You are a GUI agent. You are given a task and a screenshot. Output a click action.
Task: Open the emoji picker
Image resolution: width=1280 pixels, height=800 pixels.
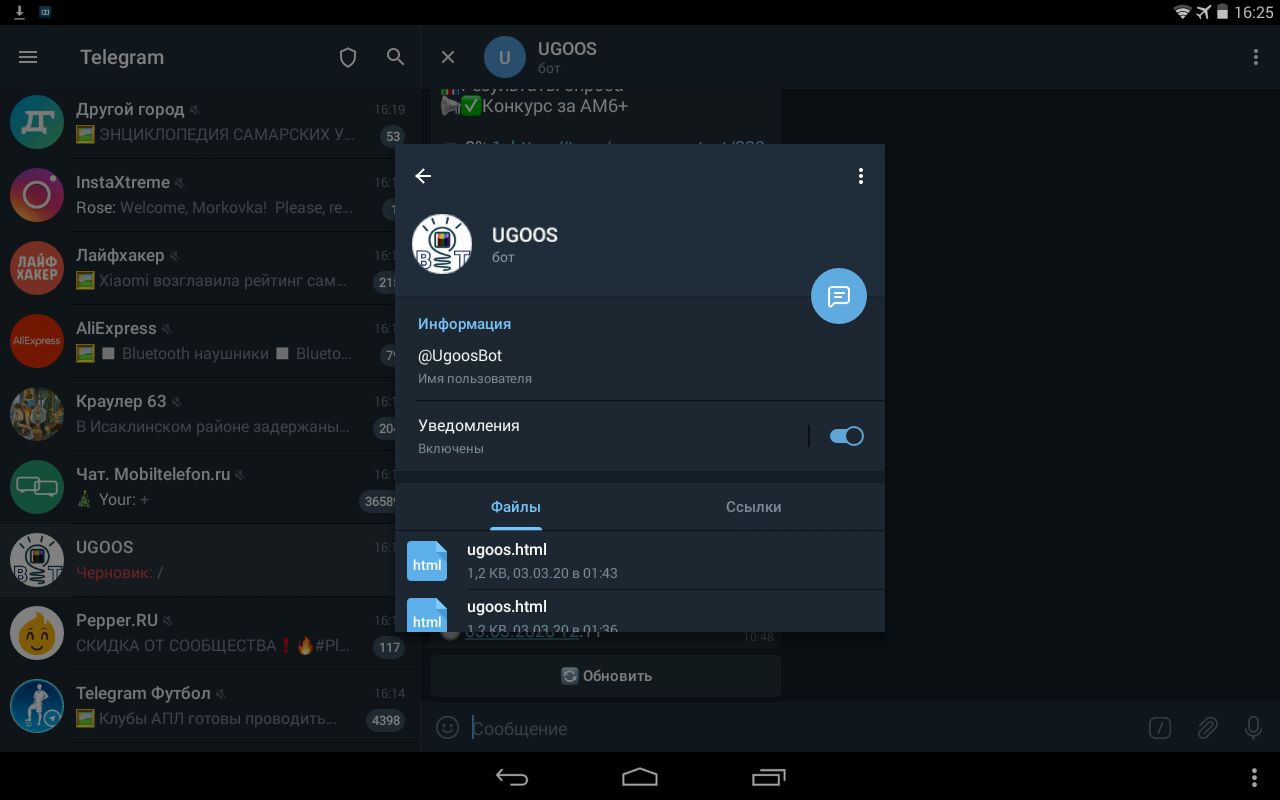[x=447, y=728]
